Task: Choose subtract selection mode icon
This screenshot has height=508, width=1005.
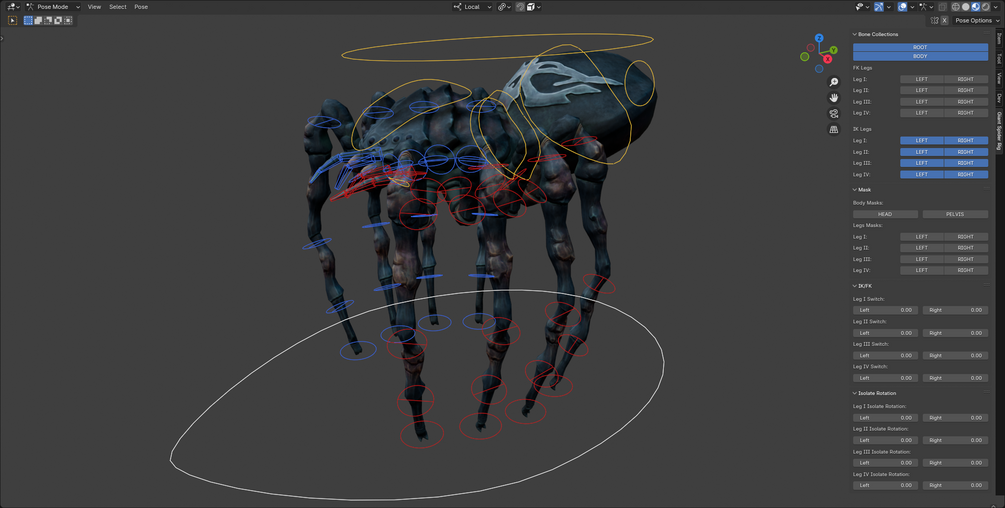Action: [x=48, y=20]
